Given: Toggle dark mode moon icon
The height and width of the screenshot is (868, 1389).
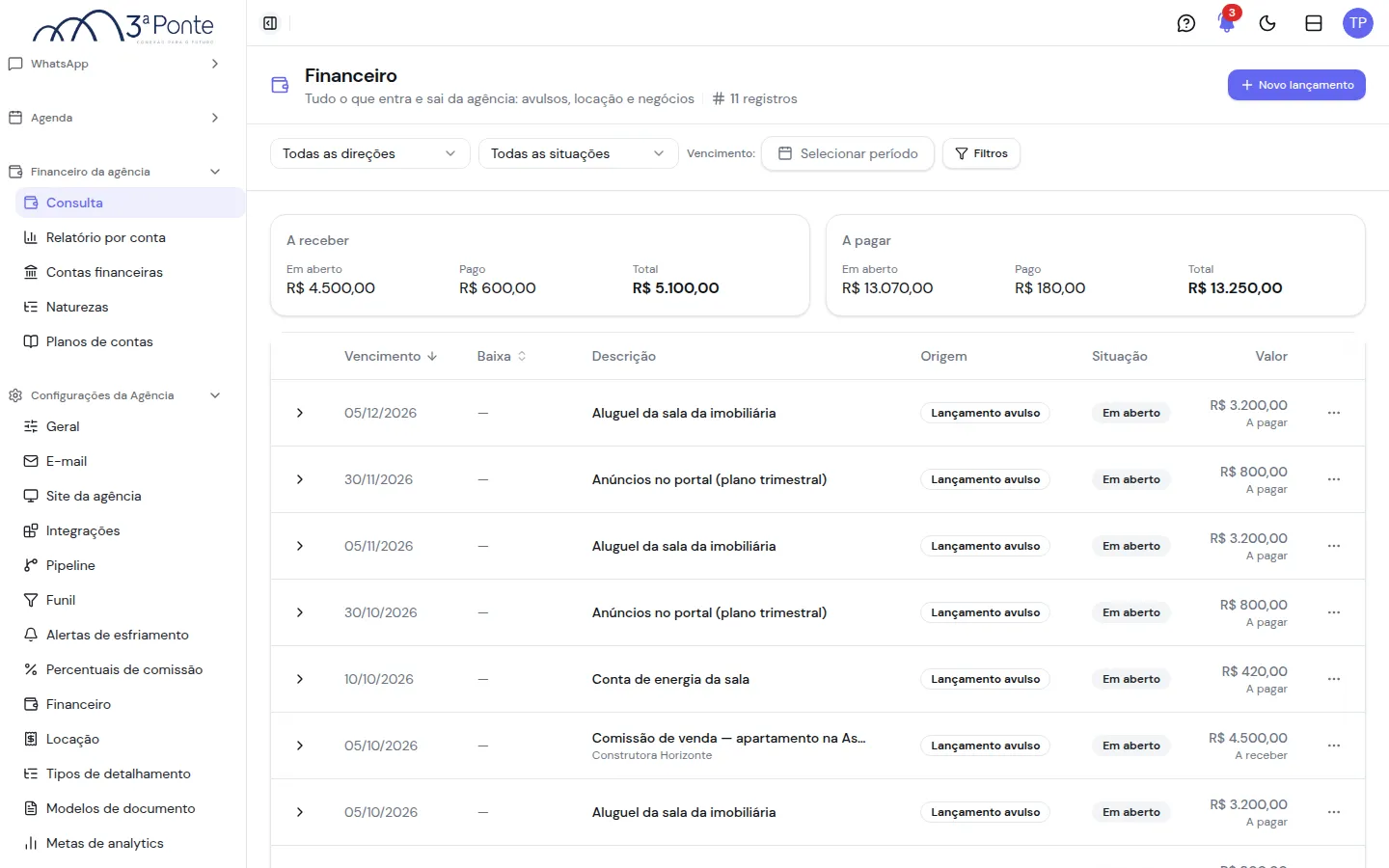Looking at the screenshot, I should coord(1267,23).
